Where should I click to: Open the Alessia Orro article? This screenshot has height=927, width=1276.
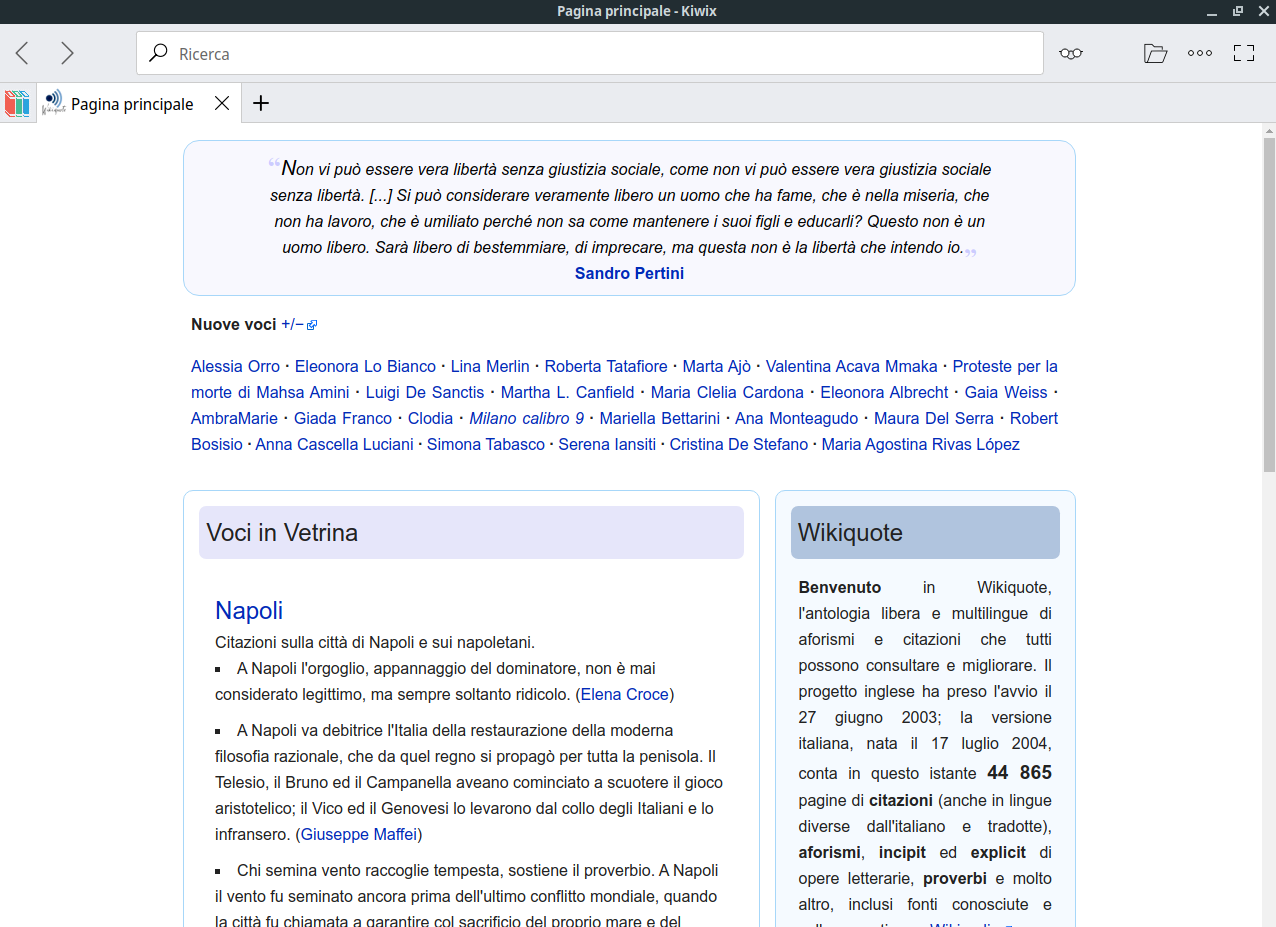click(x=236, y=366)
